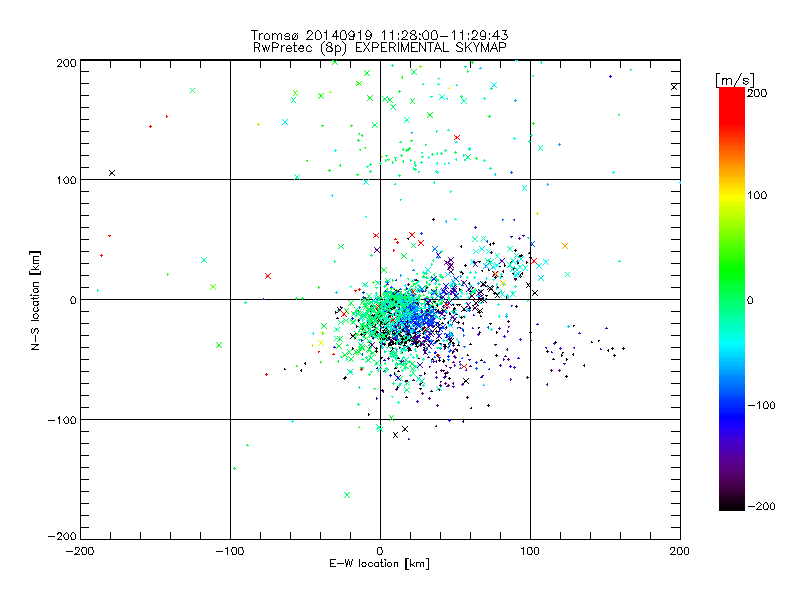Click the "100" tick label on the E-W axis

[x=530, y=551]
